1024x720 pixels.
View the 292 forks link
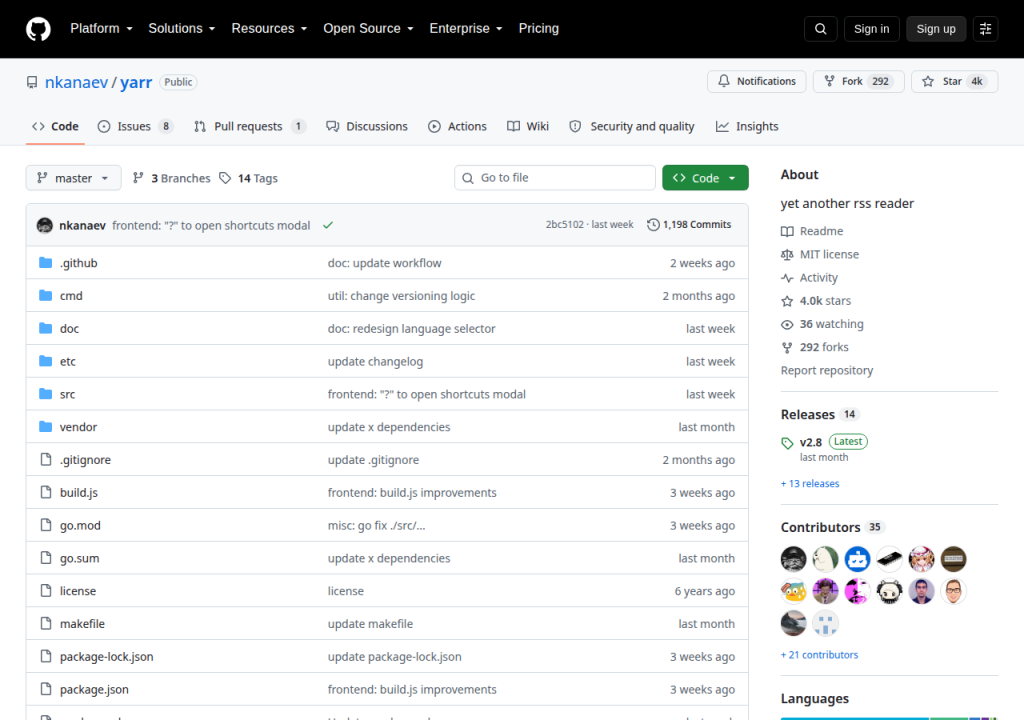[815, 347]
